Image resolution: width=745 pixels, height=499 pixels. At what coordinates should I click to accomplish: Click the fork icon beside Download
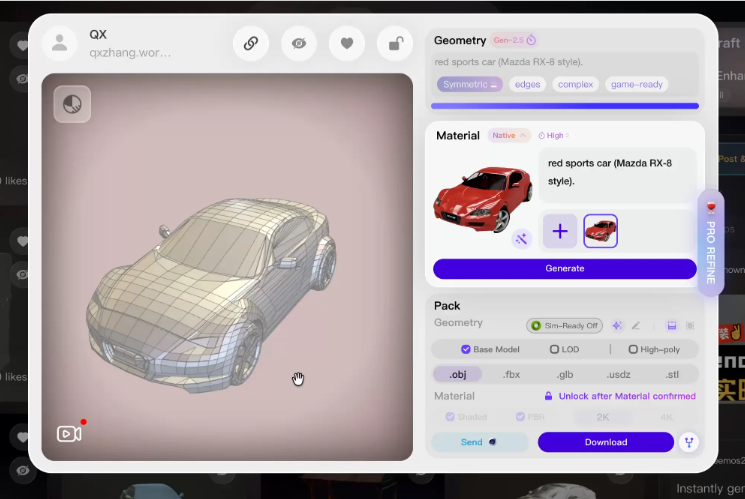pyautogui.click(x=689, y=442)
